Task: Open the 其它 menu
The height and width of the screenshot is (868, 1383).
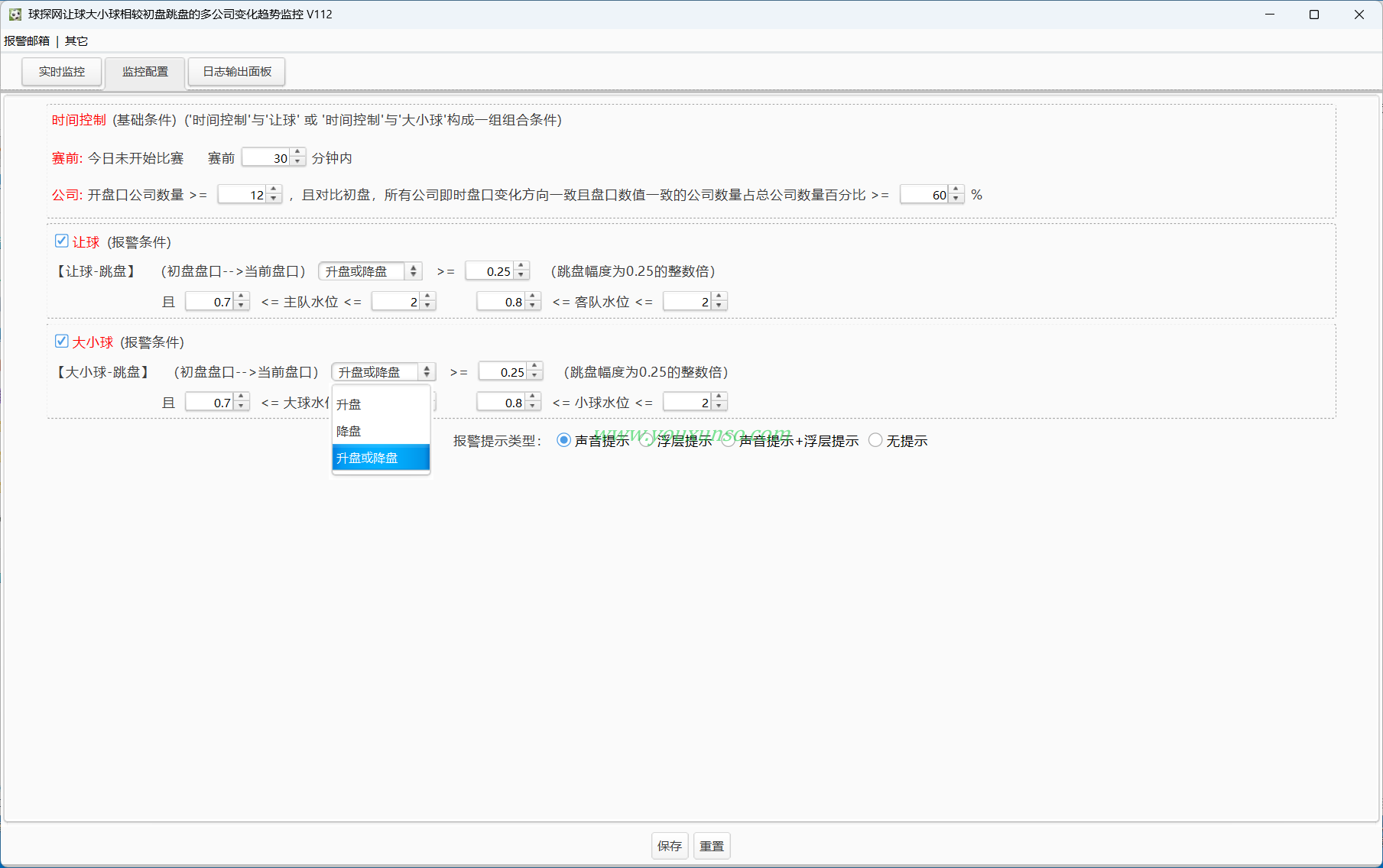Action: (x=76, y=40)
